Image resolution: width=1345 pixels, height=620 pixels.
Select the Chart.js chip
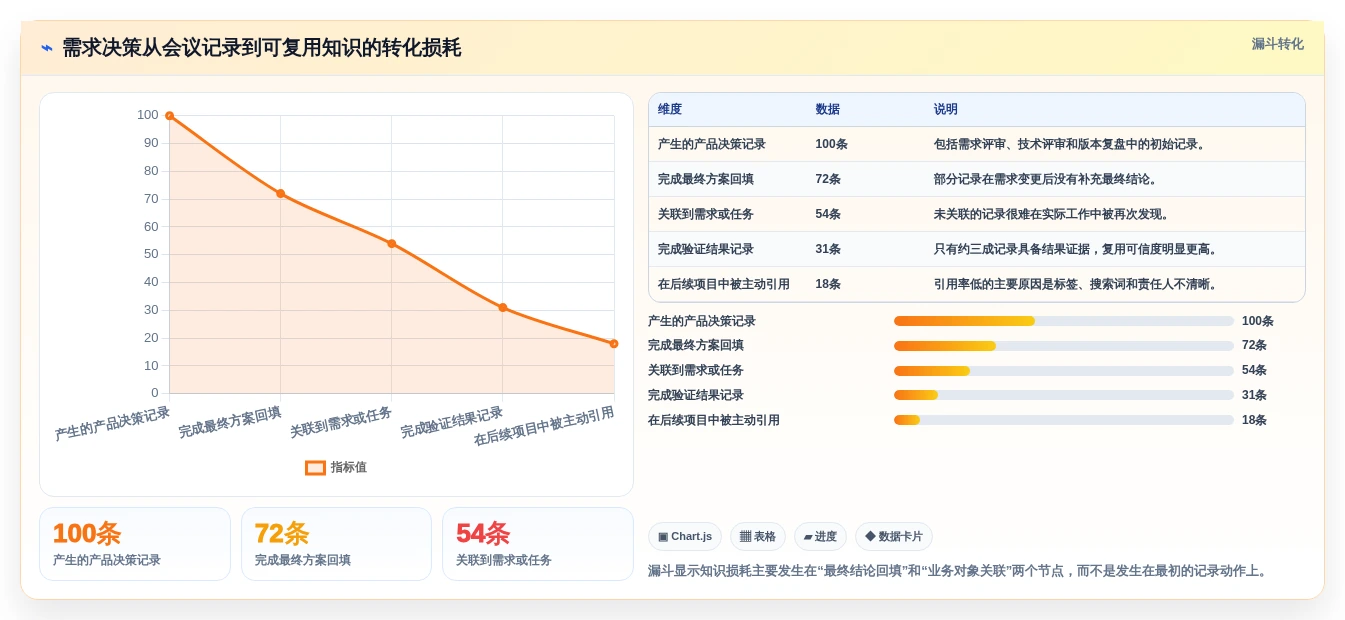coord(685,537)
